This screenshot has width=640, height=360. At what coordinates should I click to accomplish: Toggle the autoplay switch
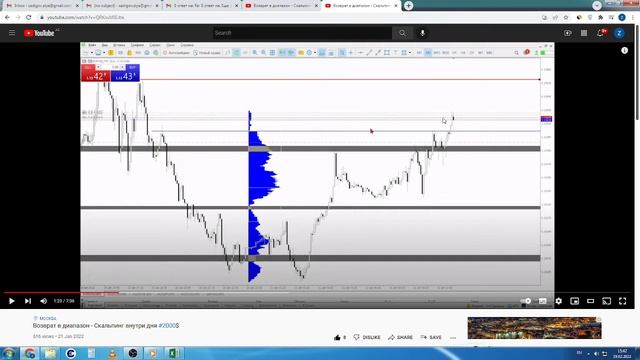(526, 301)
